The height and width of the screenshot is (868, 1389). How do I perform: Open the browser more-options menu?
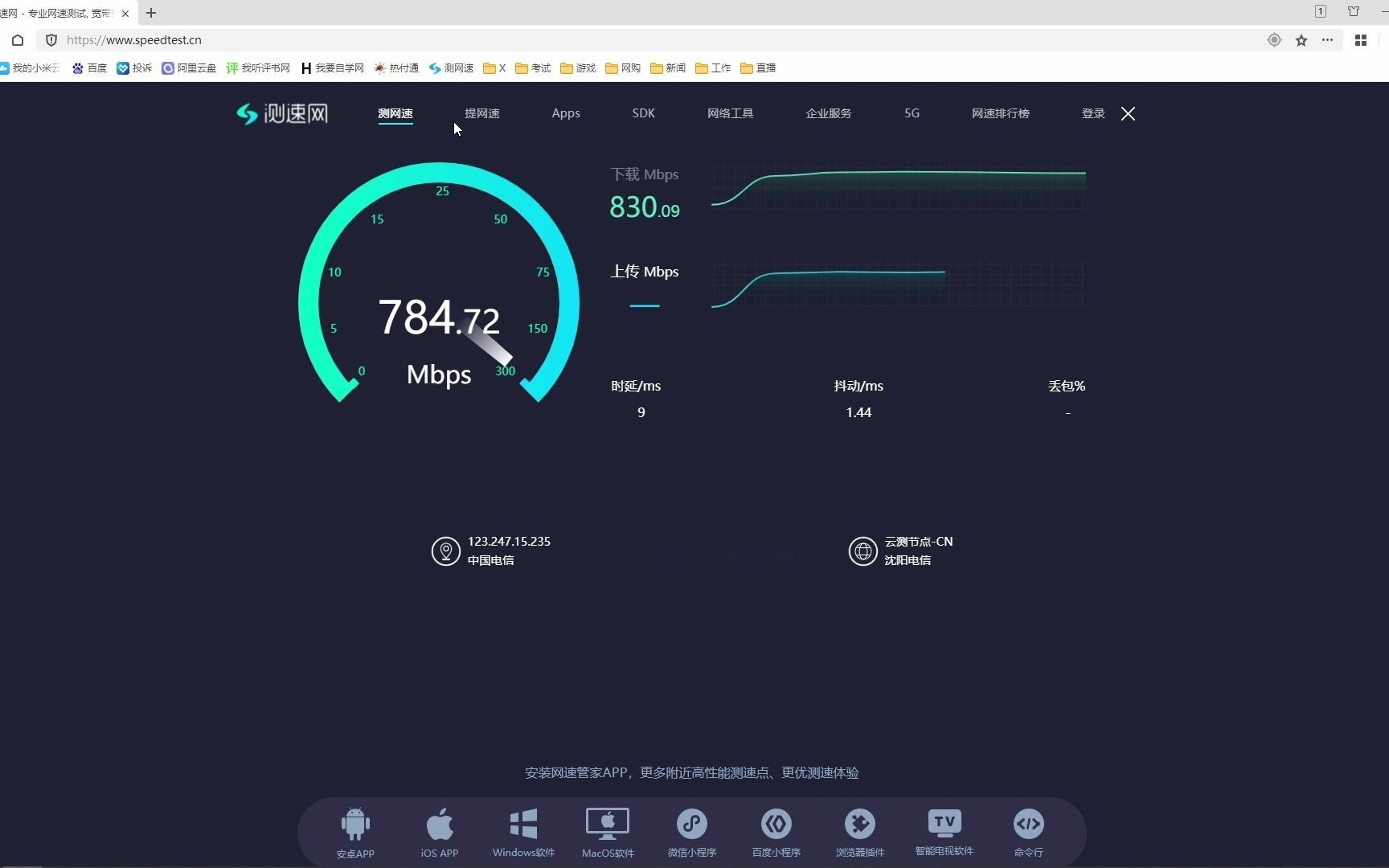(x=1327, y=39)
